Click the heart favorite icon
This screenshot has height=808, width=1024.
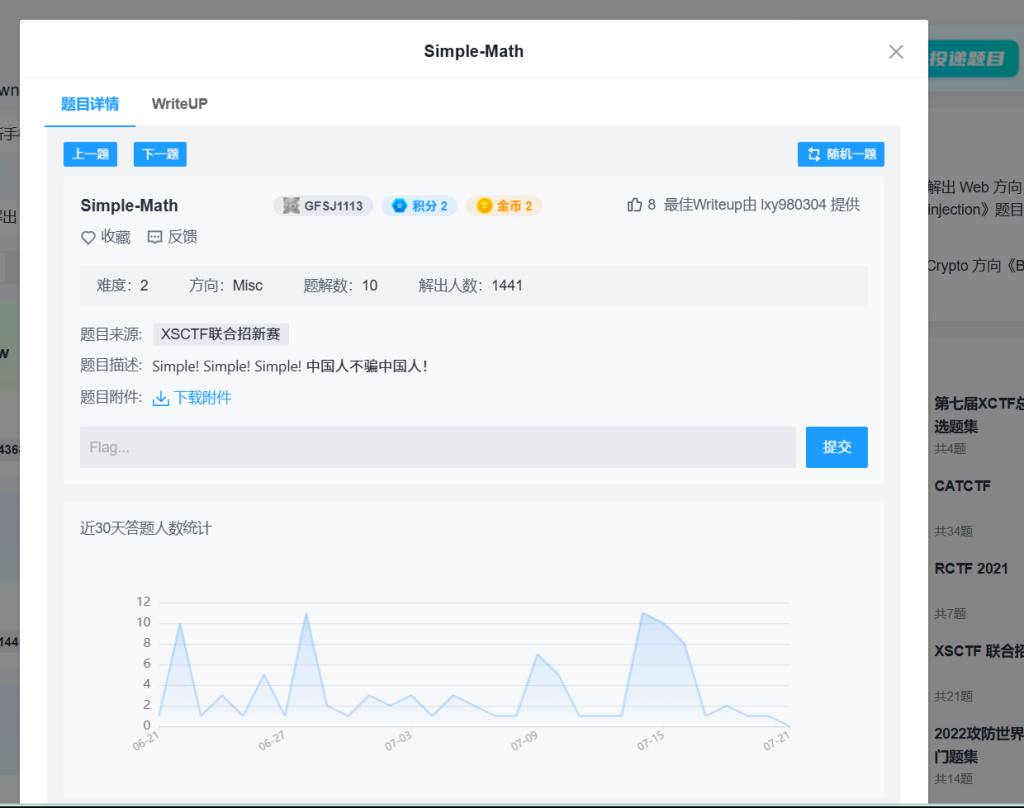[88, 237]
